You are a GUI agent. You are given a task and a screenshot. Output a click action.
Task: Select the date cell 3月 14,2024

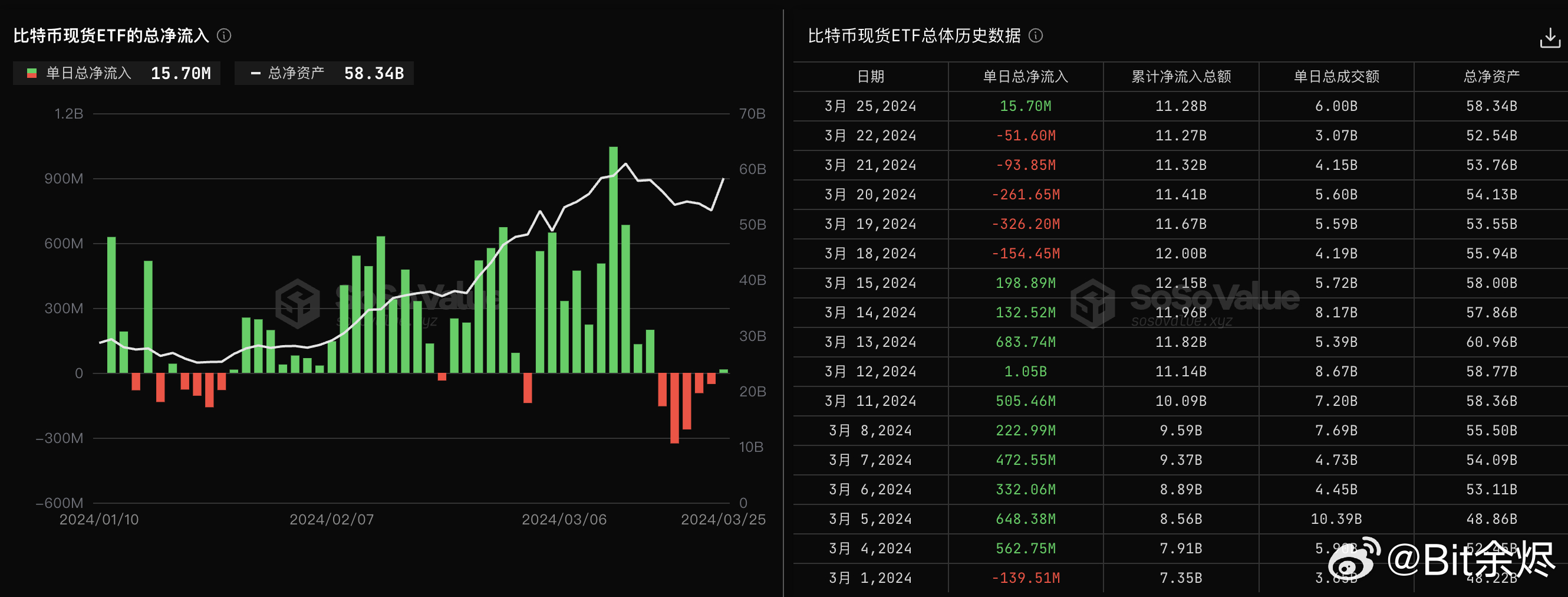tap(871, 313)
